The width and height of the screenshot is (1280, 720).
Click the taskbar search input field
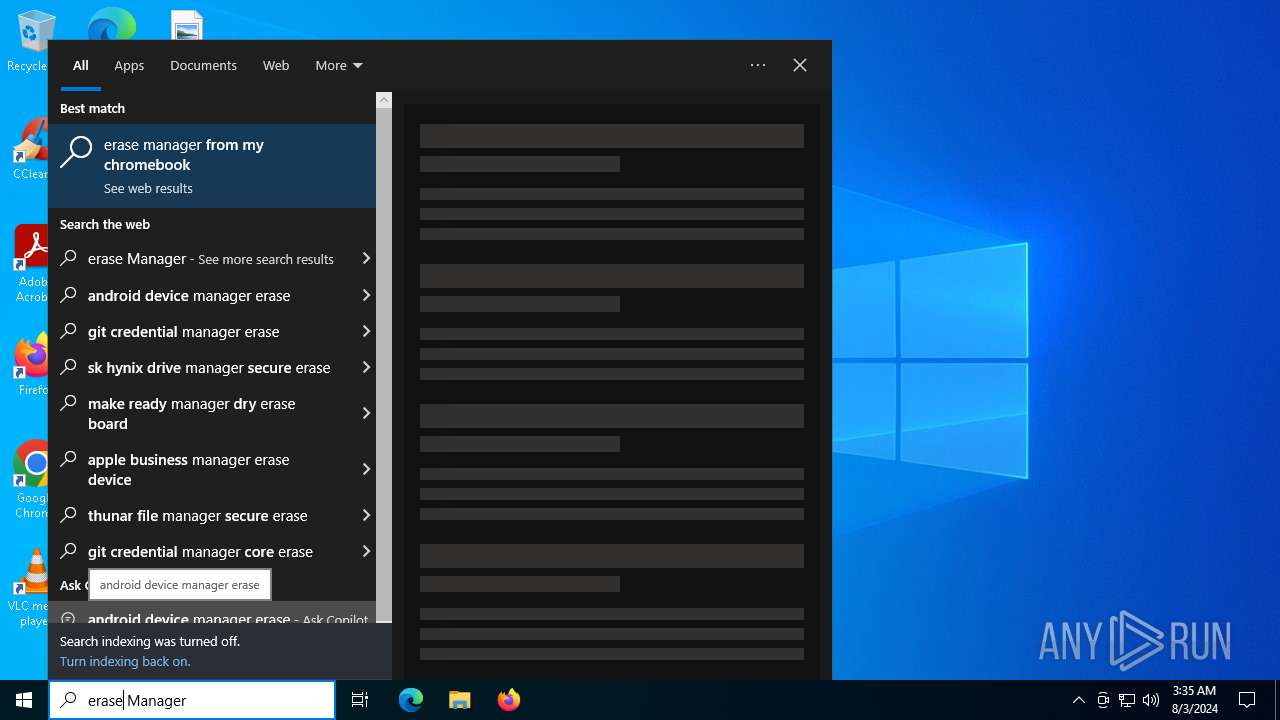192,700
